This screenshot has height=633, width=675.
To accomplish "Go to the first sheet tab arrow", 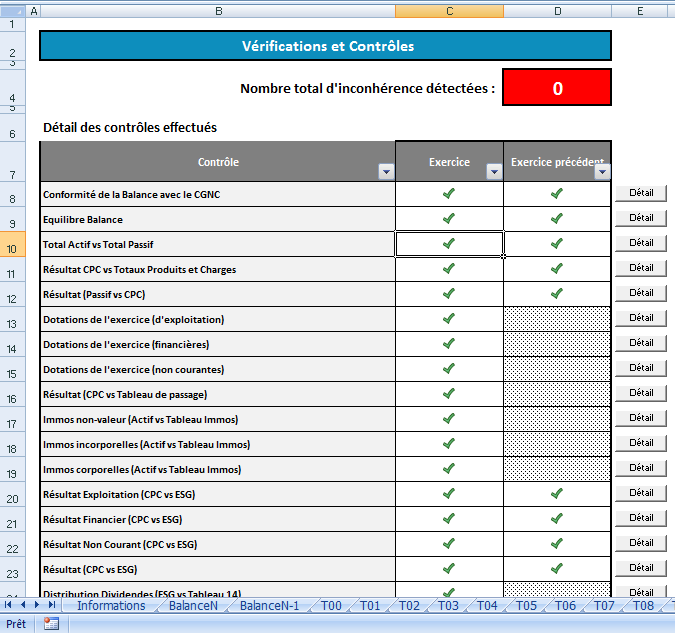I will pos(8,605).
